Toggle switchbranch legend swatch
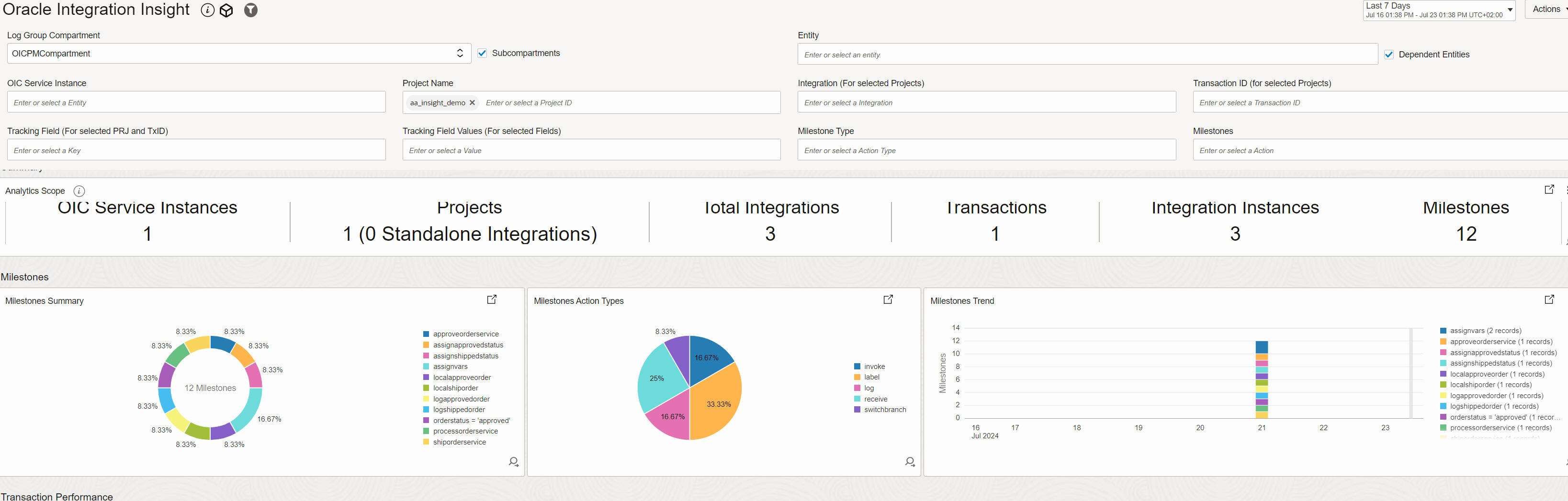The width and height of the screenshot is (1568, 501). [857, 410]
